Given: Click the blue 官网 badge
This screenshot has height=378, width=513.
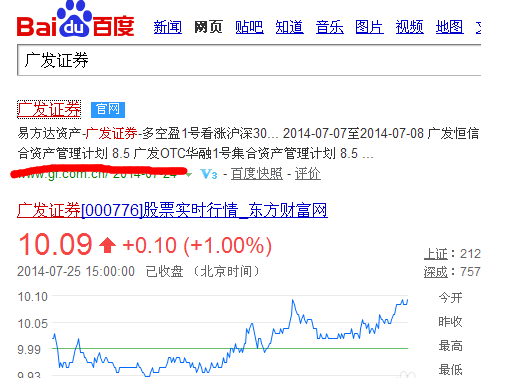Looking at the screenshot, I should point(108,110).
